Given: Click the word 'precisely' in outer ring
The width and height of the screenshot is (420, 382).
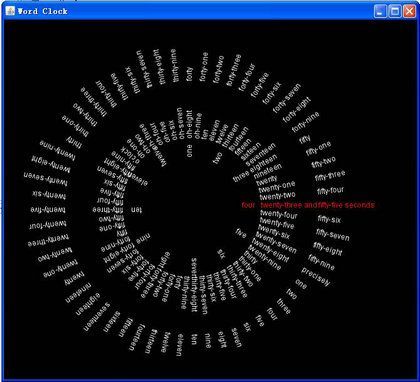Looking at the screenshot, I should coord(315,276).
